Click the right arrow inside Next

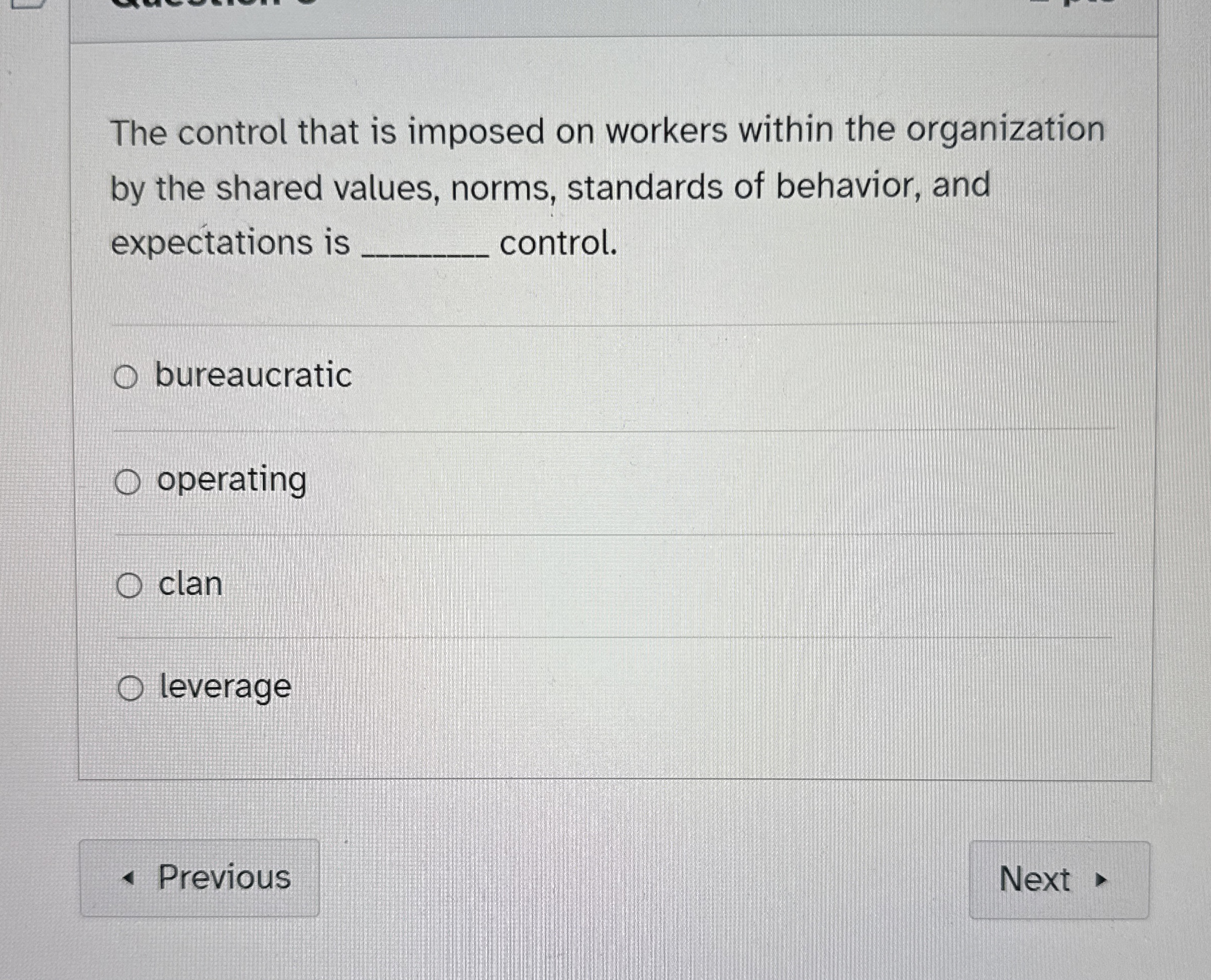(1101, 880)
